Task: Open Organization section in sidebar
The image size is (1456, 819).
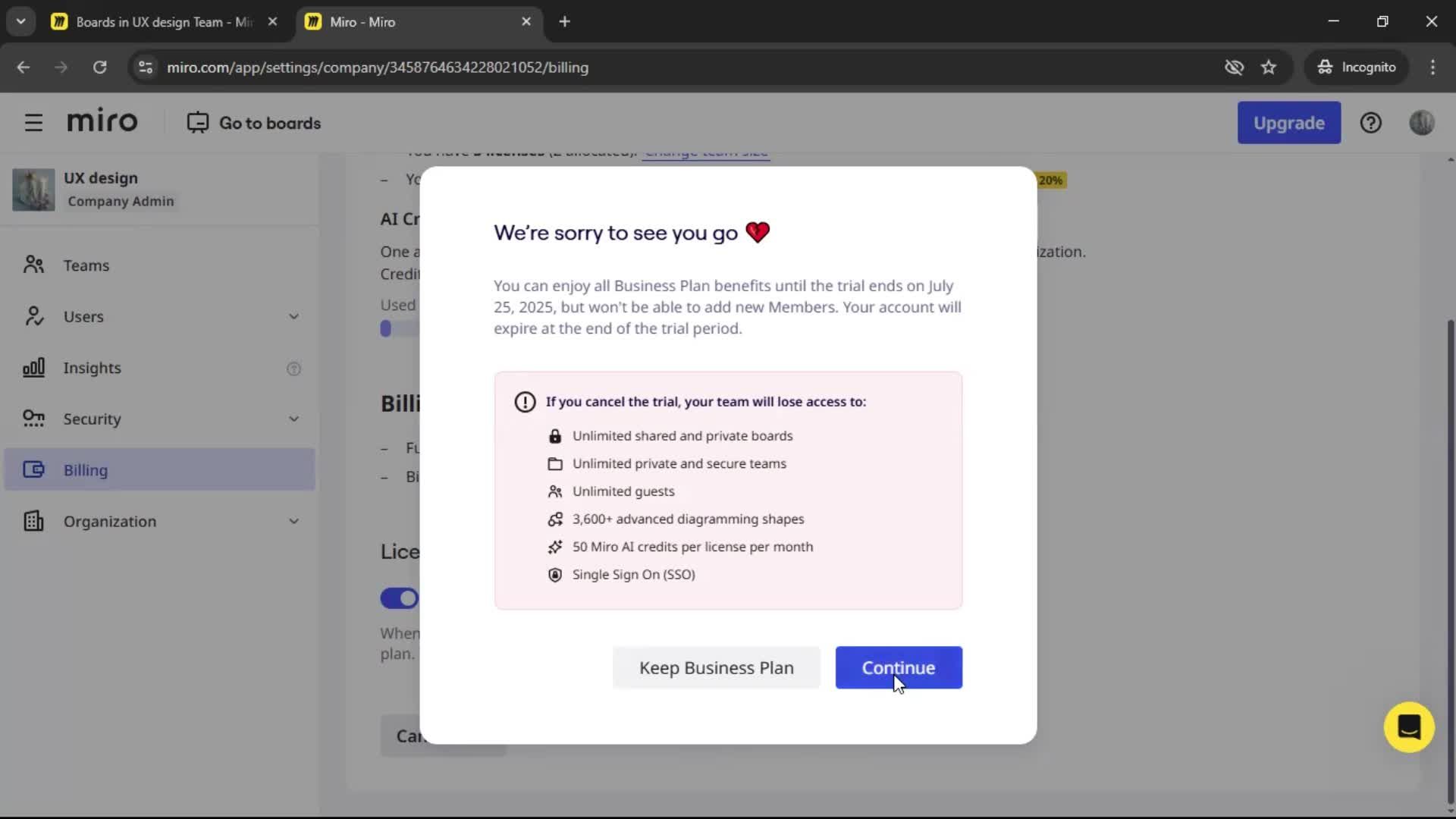Action: tap(159, 521)
